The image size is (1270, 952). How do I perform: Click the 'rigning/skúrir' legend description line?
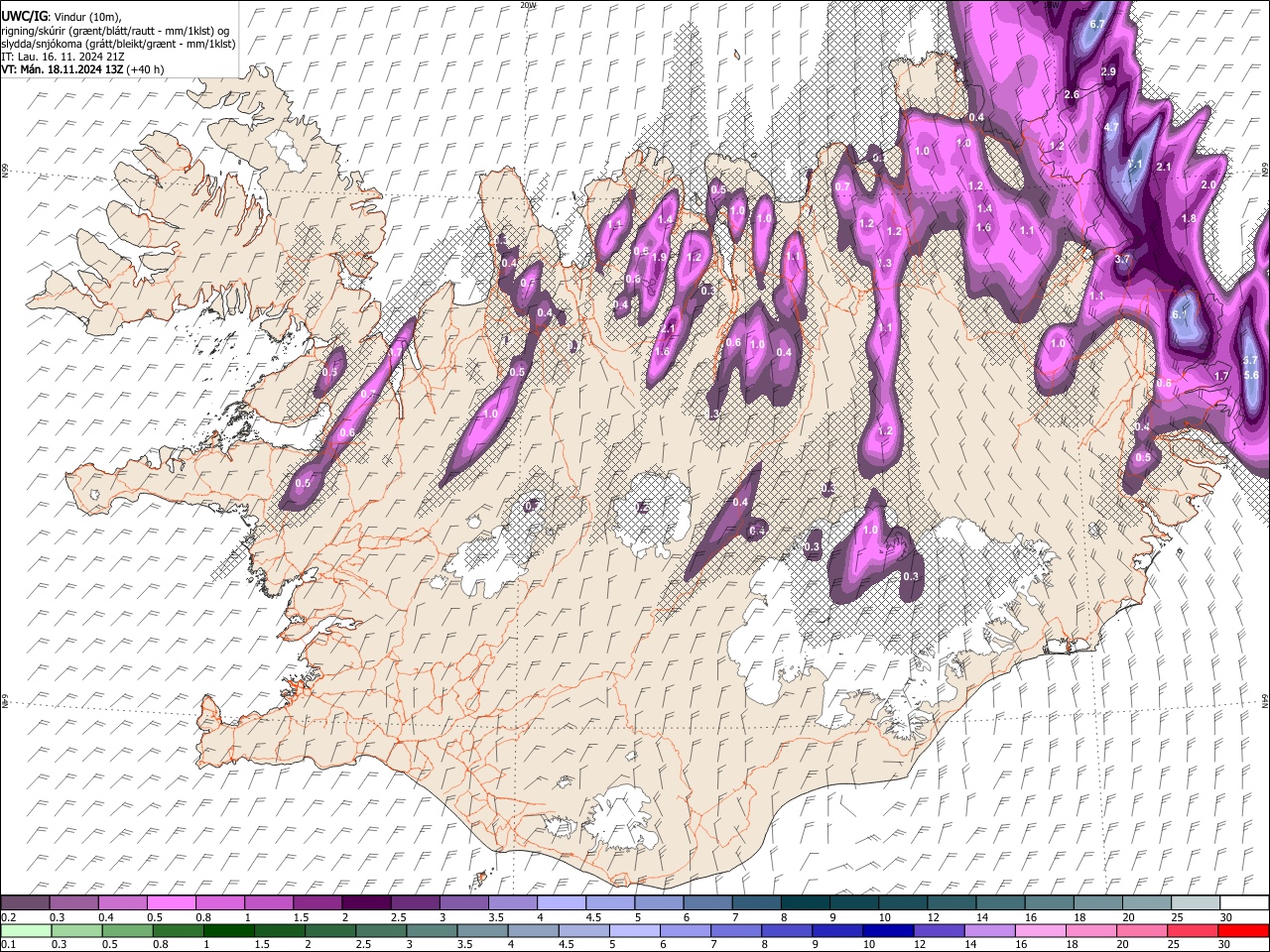tap(115, 31)
